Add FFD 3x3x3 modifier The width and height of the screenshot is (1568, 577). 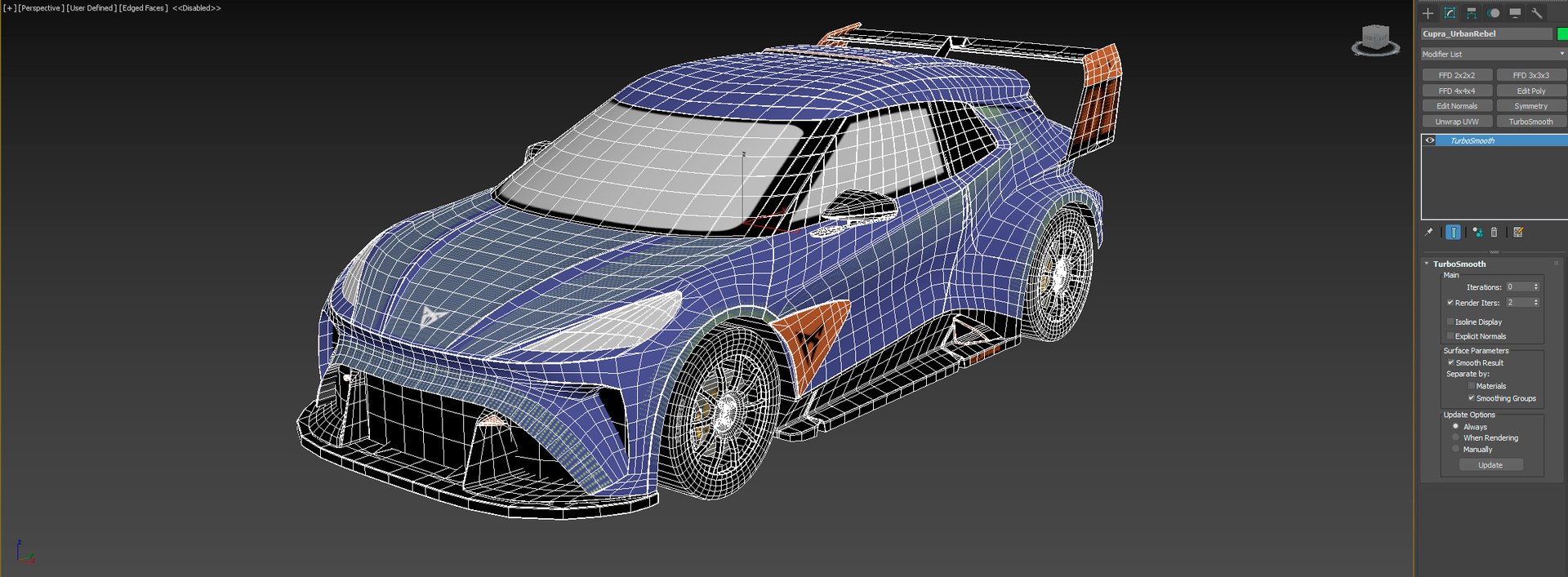click(1531, 75)
